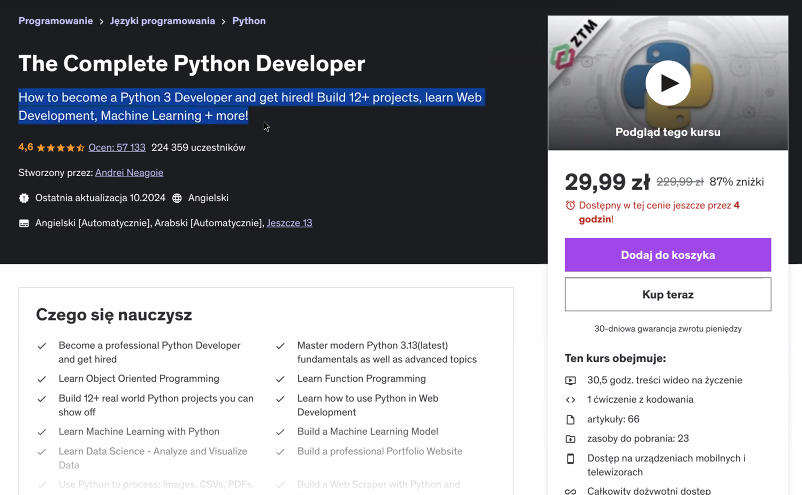Click the closed captions icon before subtitles list
802x495 pixels.
[24, 223]
